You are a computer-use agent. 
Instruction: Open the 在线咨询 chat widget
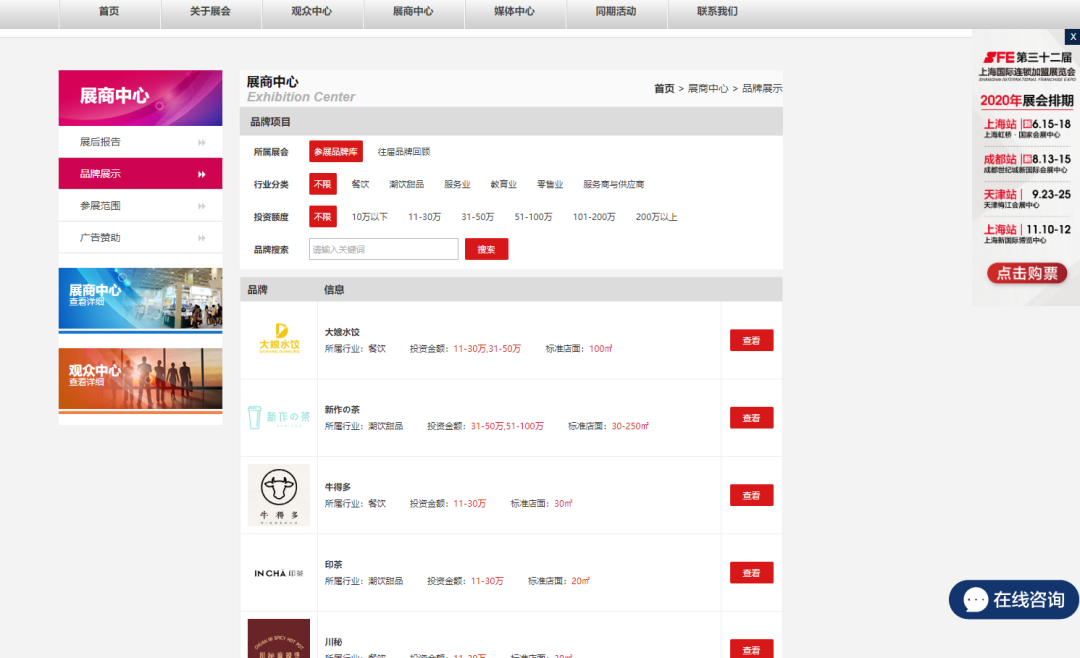(1014, 599)
